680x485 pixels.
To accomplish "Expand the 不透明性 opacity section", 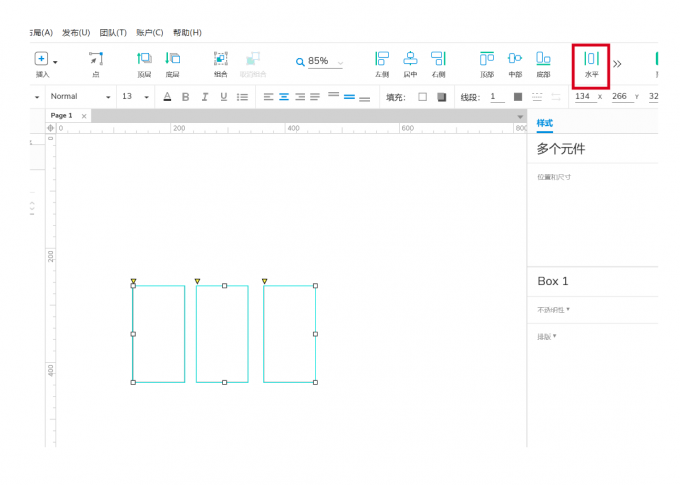I will (x=553, y=310).
